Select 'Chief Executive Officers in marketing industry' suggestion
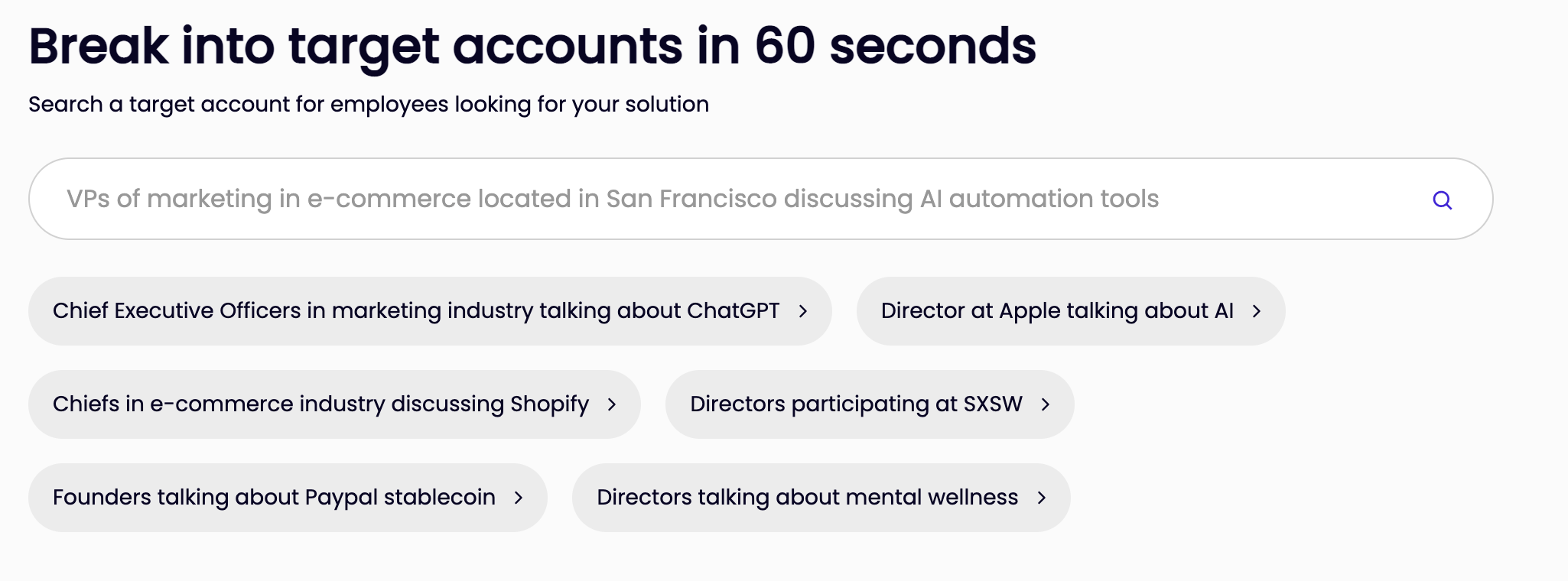 [415, 311]
